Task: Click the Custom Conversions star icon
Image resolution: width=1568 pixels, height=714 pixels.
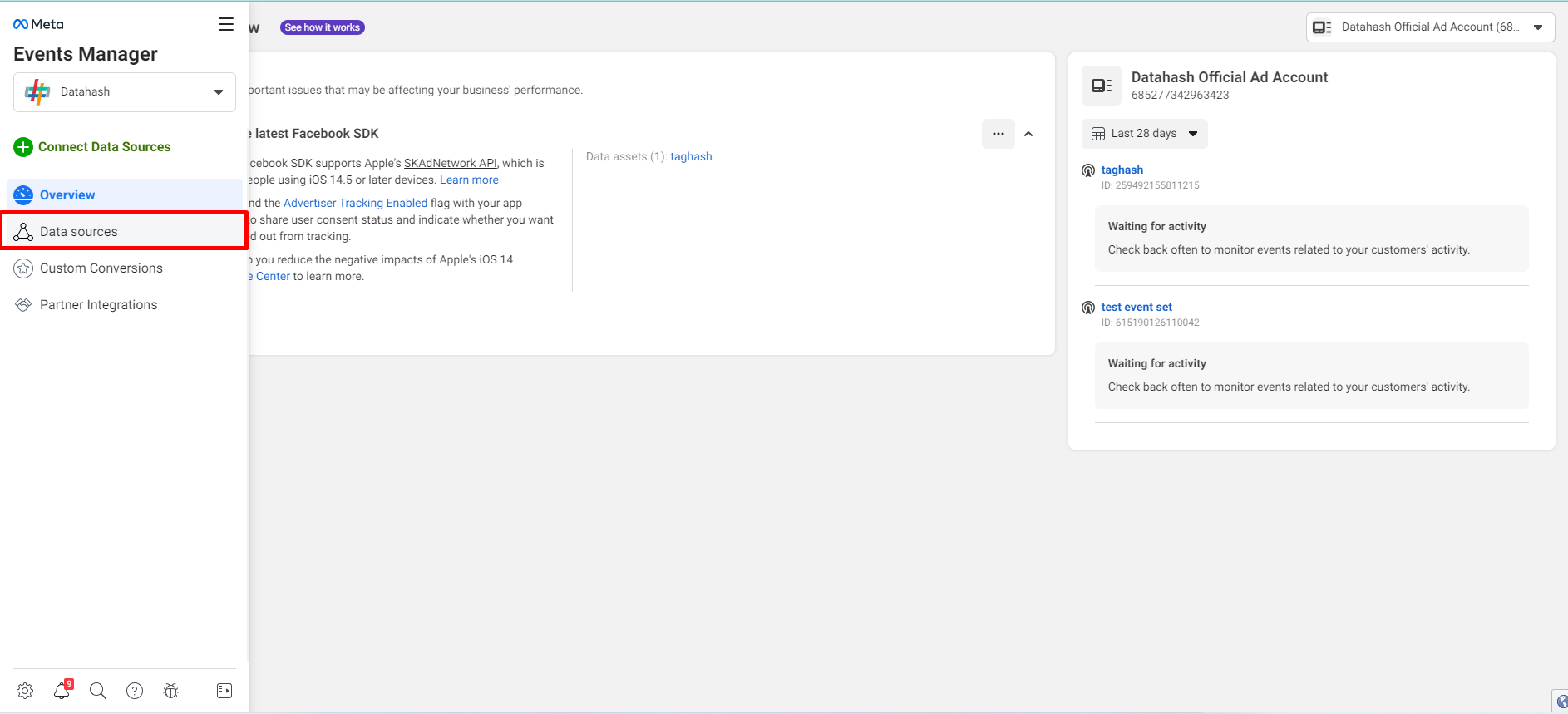Action: 23,268
